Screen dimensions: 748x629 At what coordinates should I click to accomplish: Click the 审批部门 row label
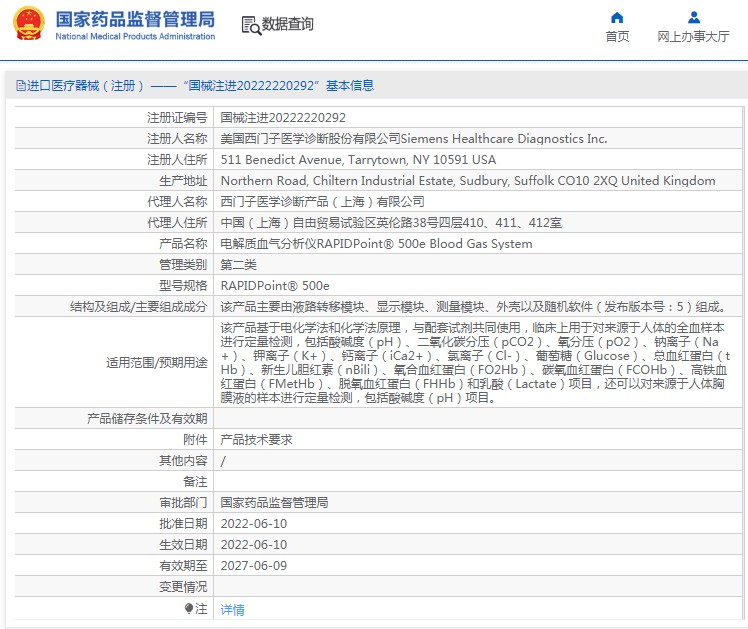(183, 503)
